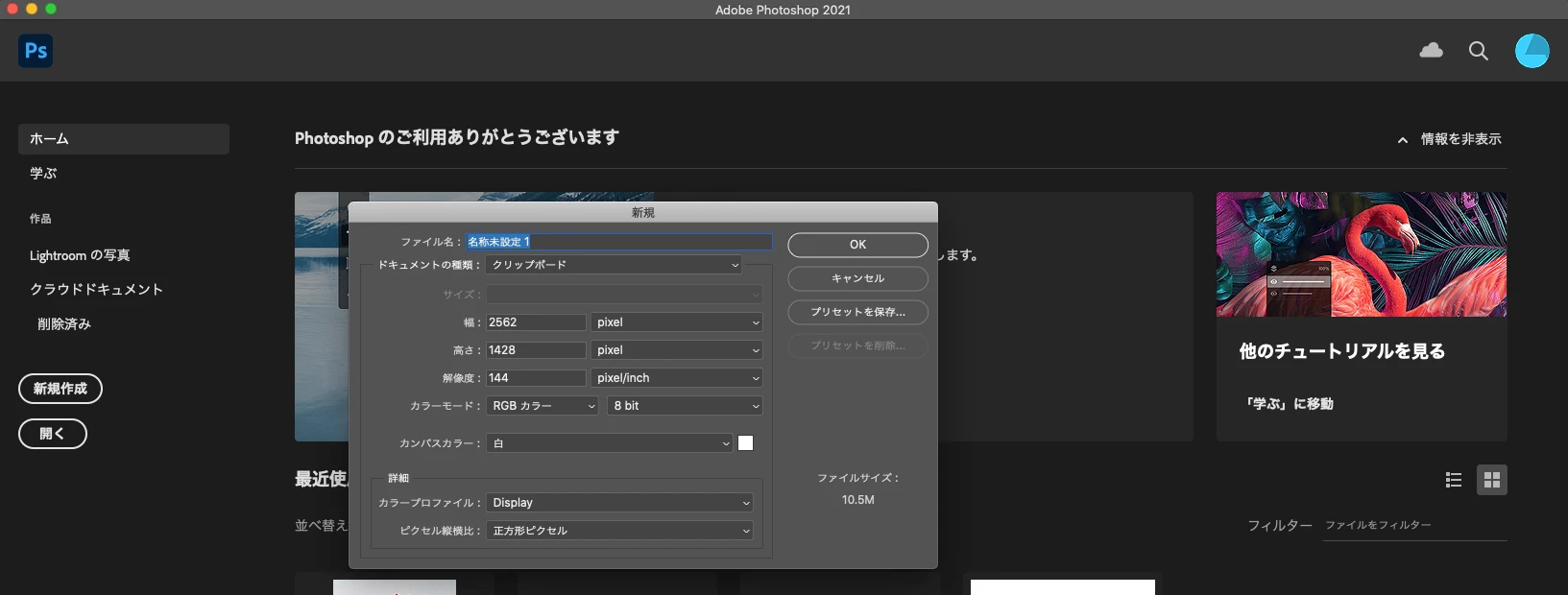Collapse info with the chevron beside 情報を非表示
Viewport: 1568px width, 595px height.
1403,140
